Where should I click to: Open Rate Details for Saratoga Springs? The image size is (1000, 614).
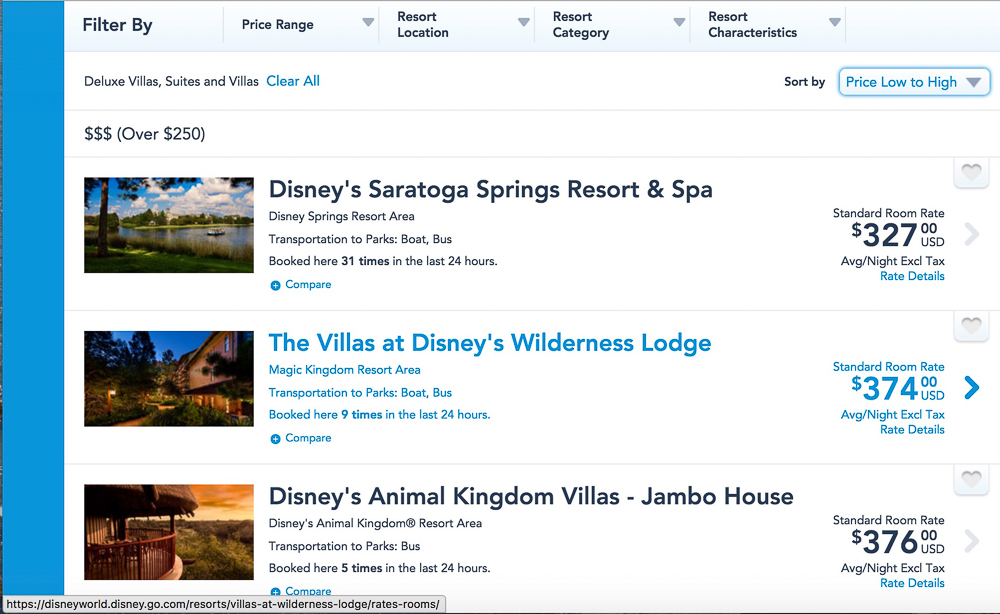pos(912,276)
